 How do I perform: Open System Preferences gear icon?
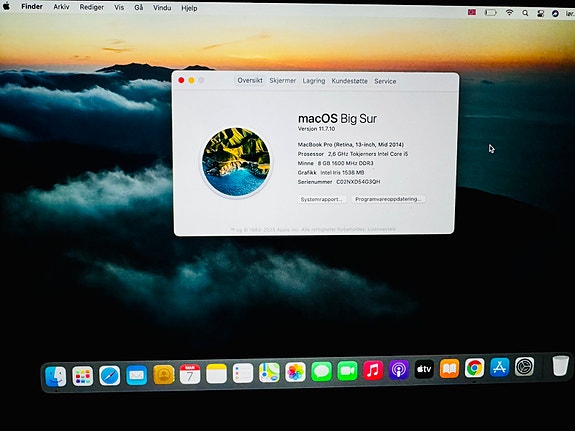click(x=524, y=366)
